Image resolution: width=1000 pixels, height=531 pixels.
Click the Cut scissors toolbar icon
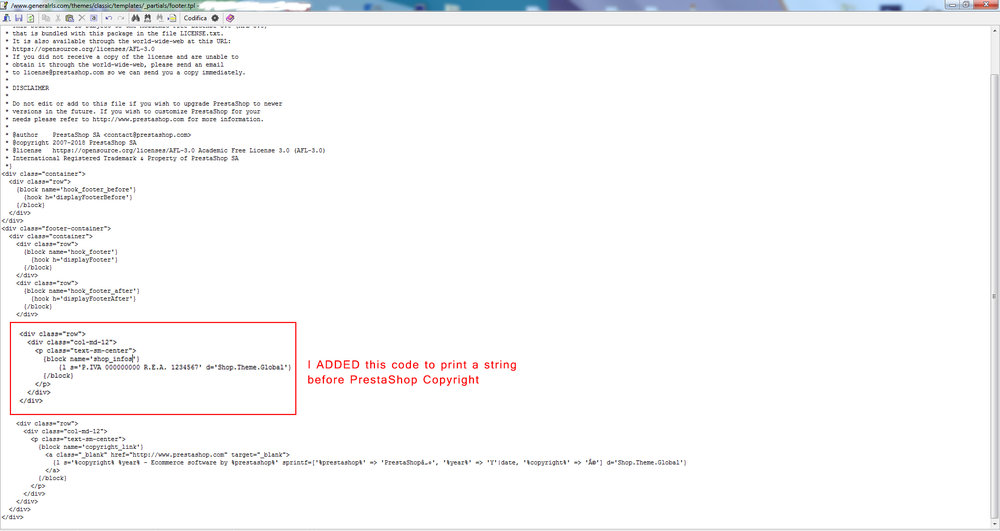[x=57, y=18]
